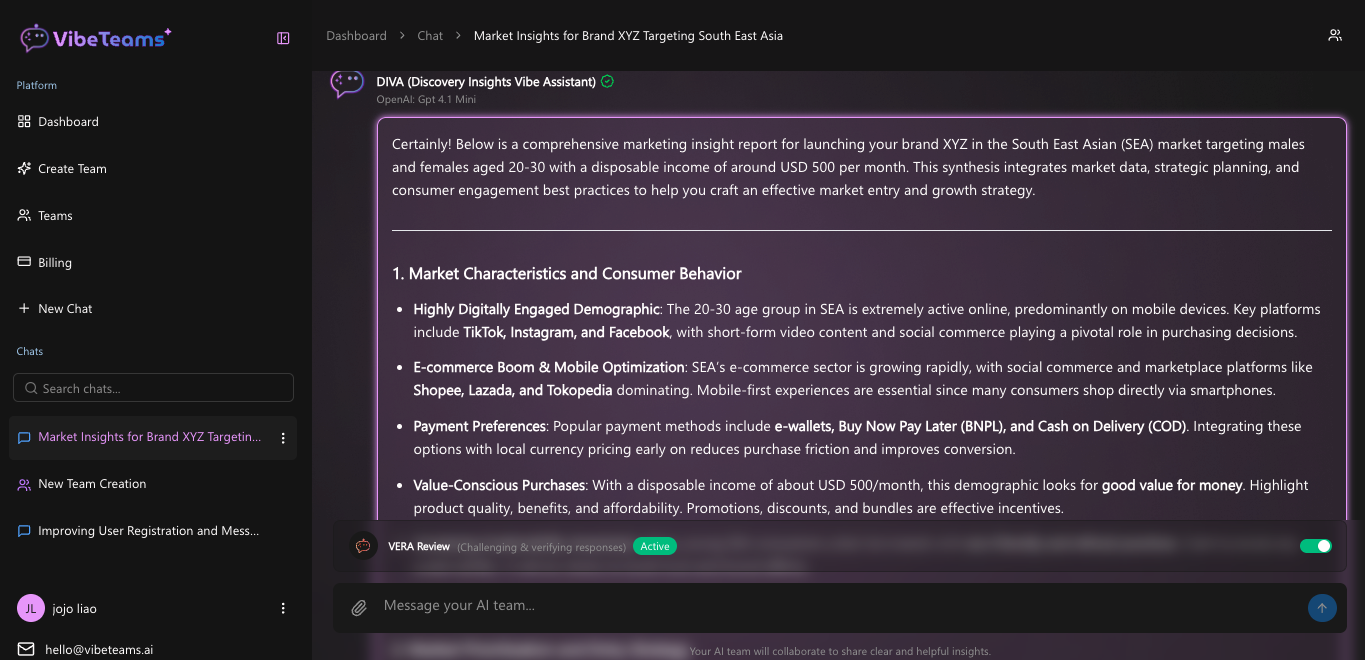Viewport: 1365px width, 660px height.
Task: Open options for Market Insights chat
Action: tap(283, 438)
